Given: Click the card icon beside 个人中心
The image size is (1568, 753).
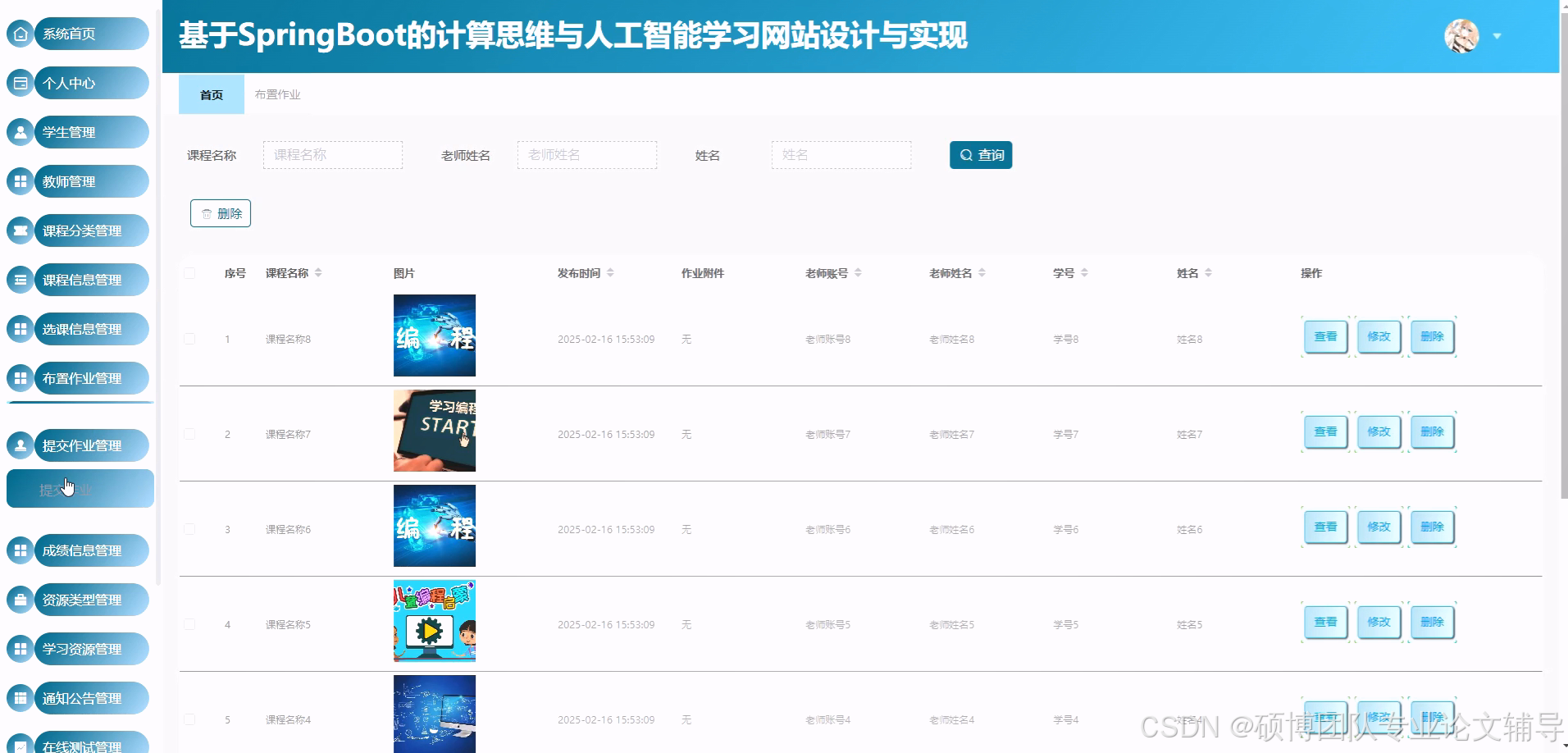Looking at the screenshot, I should click(x=21, y=83).
